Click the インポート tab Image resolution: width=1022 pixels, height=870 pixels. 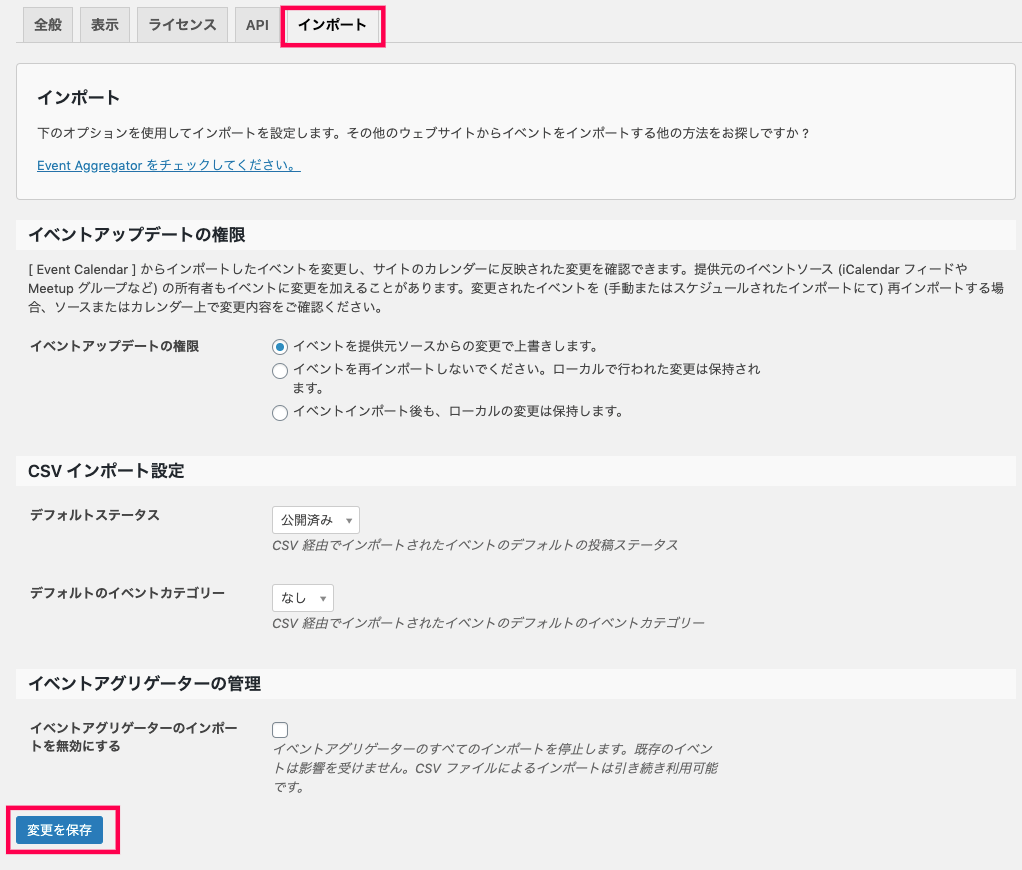(332, 26)
